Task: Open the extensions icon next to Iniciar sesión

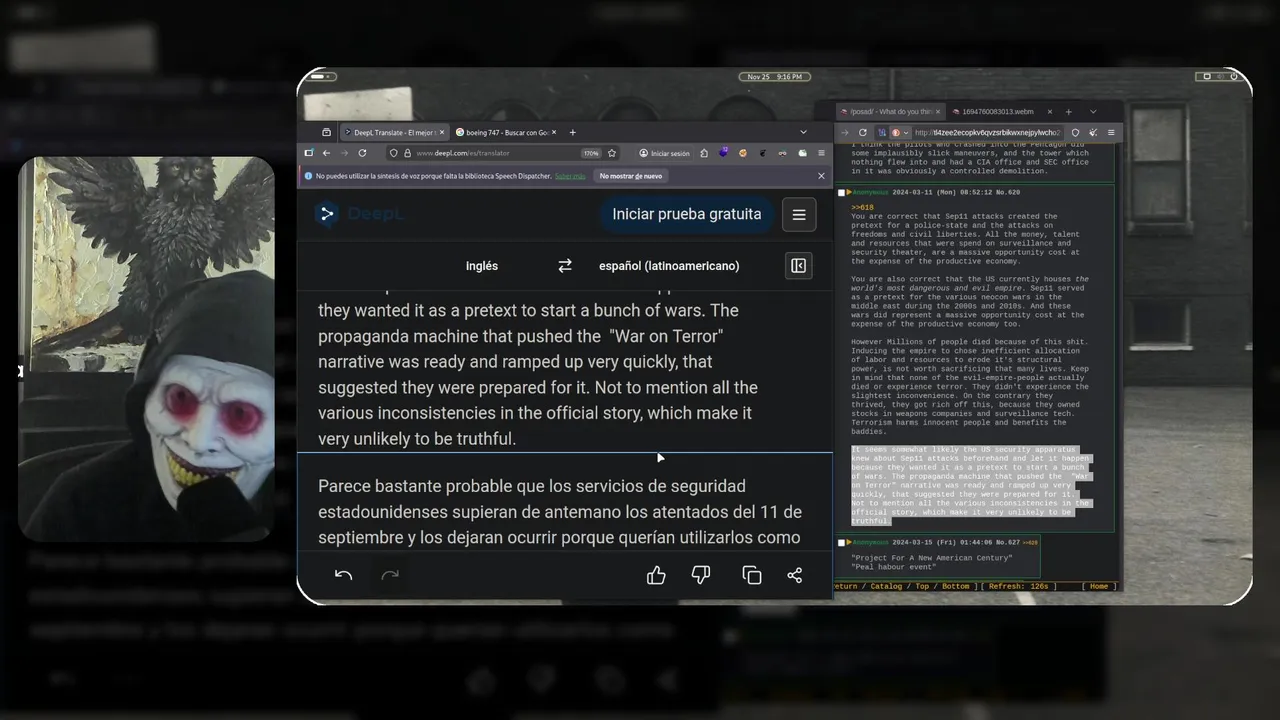Action: tap(704, 153)
